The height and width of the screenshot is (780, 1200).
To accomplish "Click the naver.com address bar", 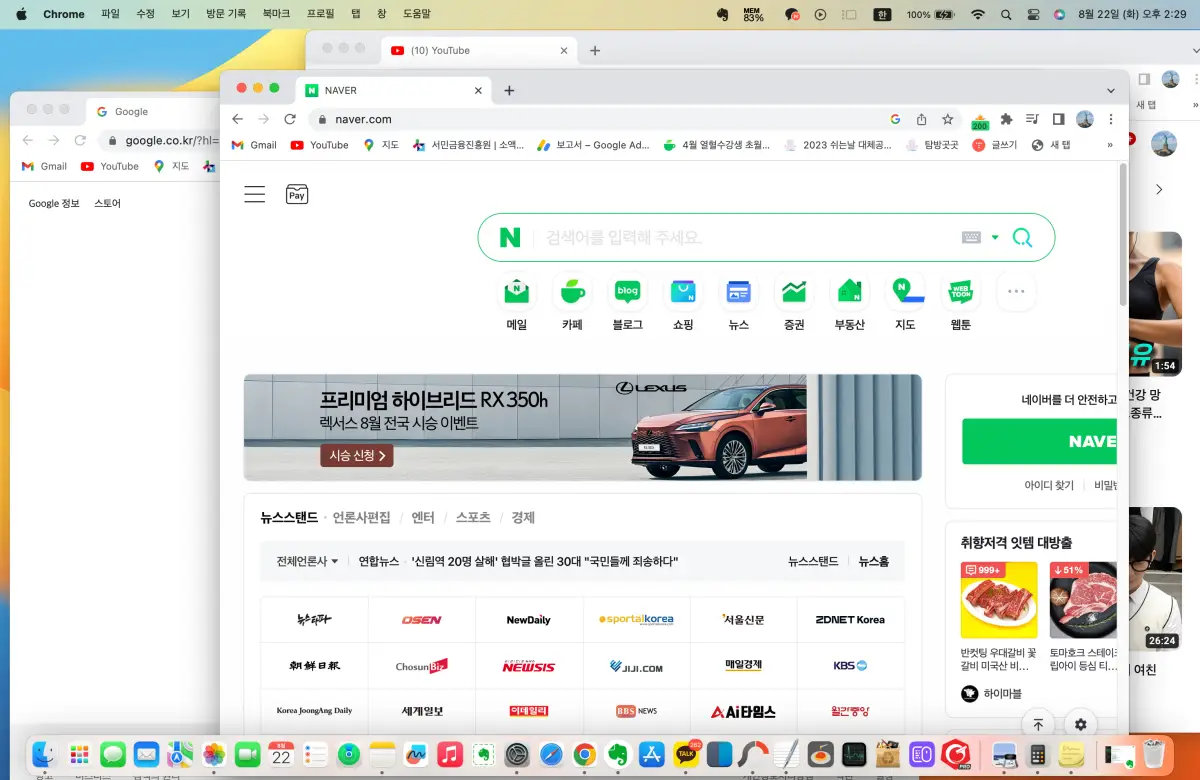I will (600, 119).
